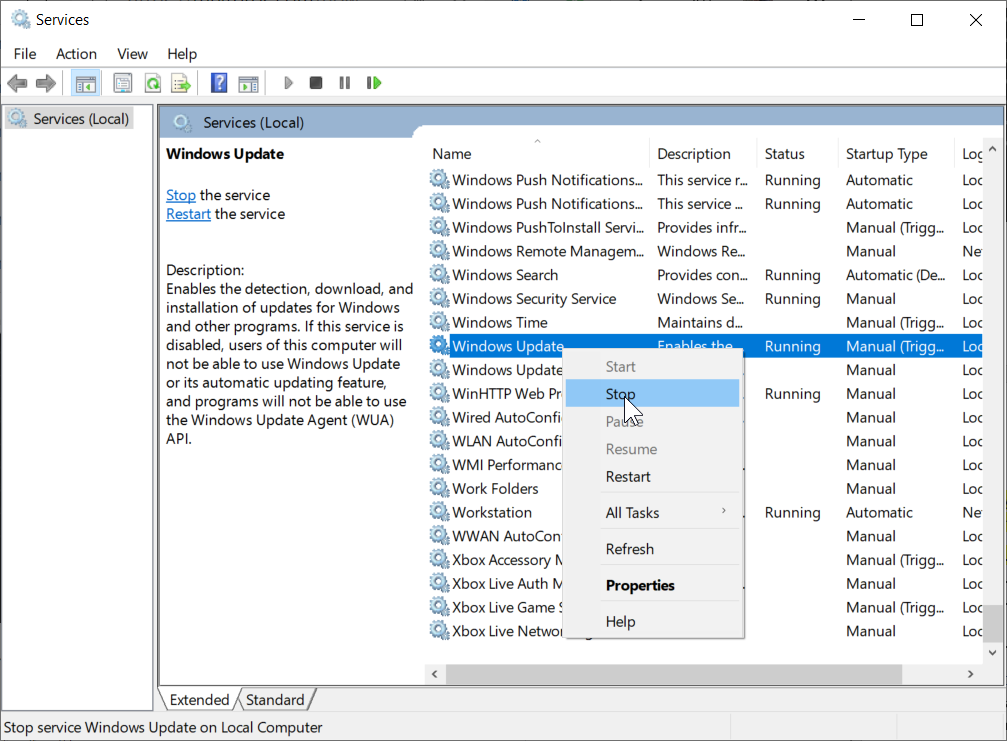Image resolution: width=1007 pixels, height=741 pixels.
Task: Sort by the Description column header
Action: [x=703, y=153]
